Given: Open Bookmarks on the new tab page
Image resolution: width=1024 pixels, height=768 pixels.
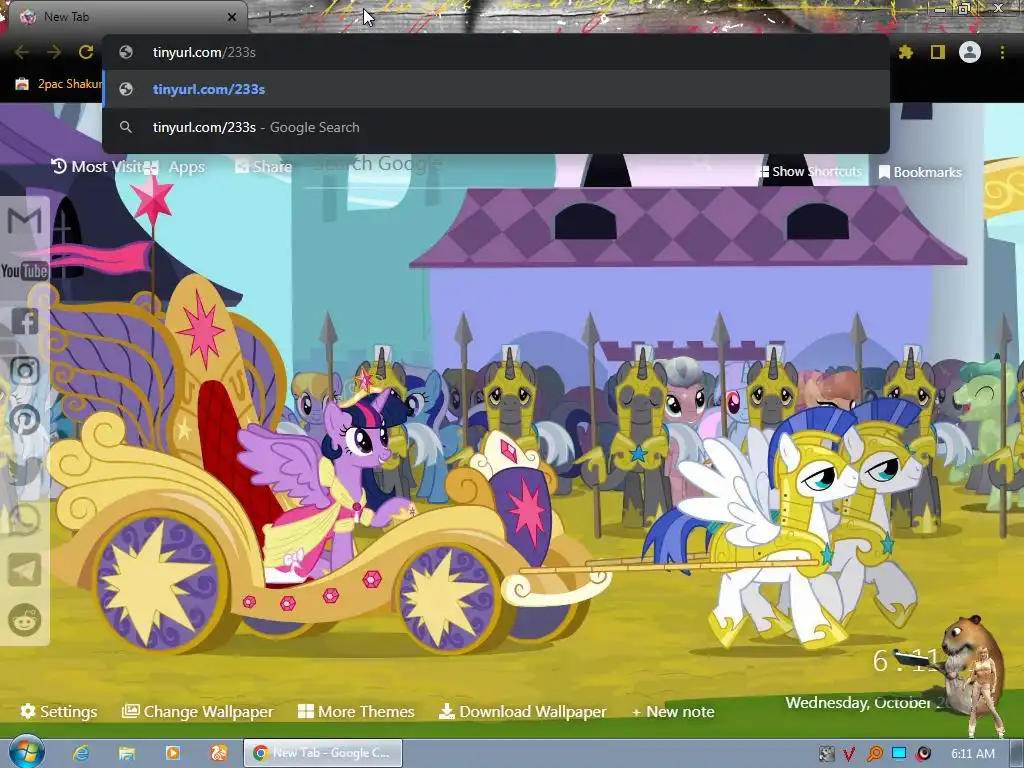Looking at the screenshot, I should (x=920, y=172).
